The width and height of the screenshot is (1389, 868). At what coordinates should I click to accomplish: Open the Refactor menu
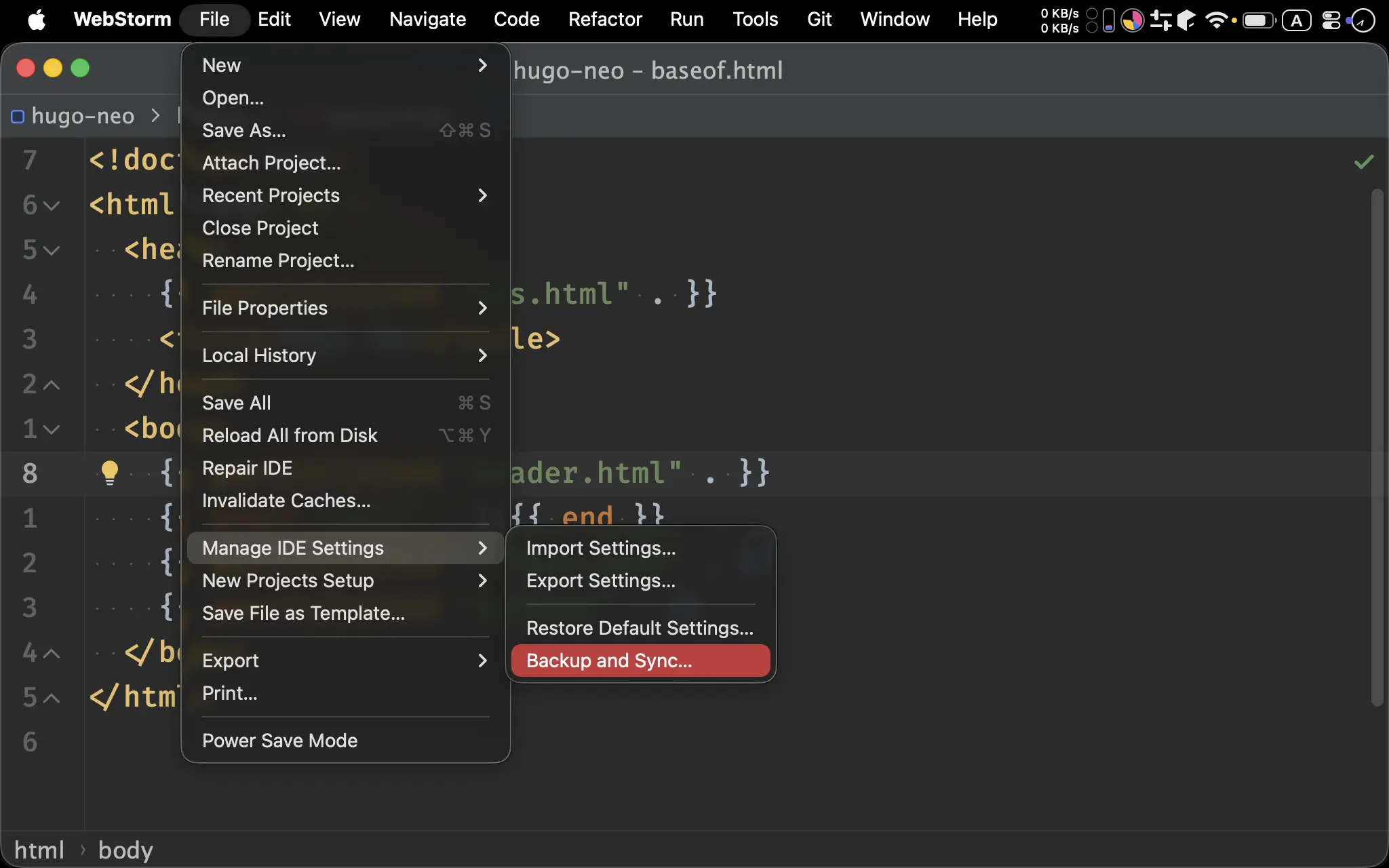(x=605, y=20)
